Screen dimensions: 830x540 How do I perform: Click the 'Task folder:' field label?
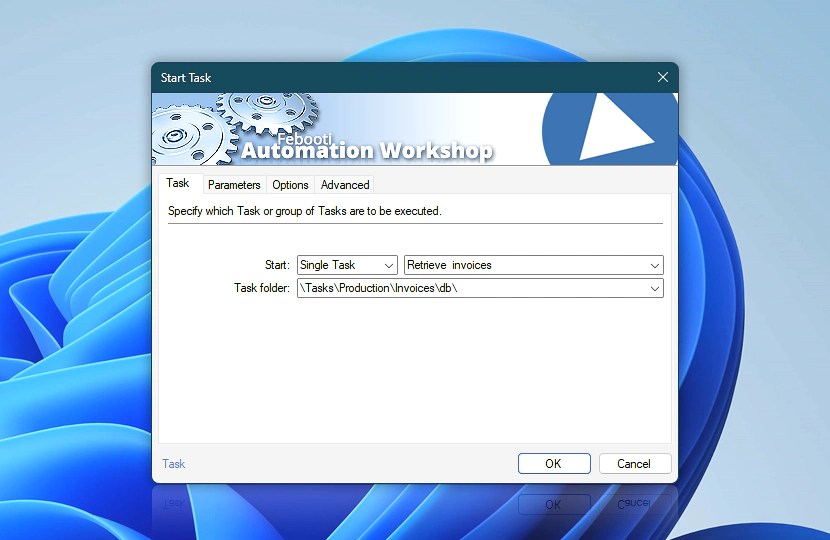point(261,288)
